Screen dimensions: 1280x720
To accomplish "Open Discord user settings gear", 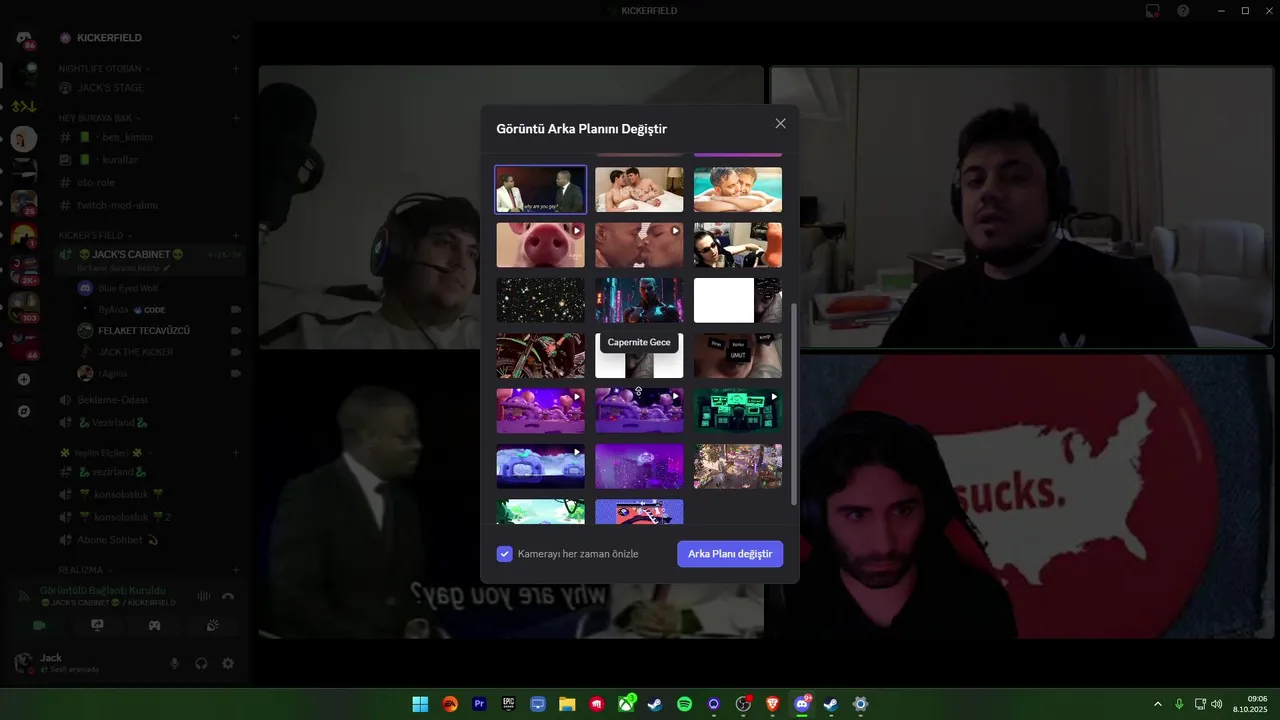I will click(x=228, y=664).
